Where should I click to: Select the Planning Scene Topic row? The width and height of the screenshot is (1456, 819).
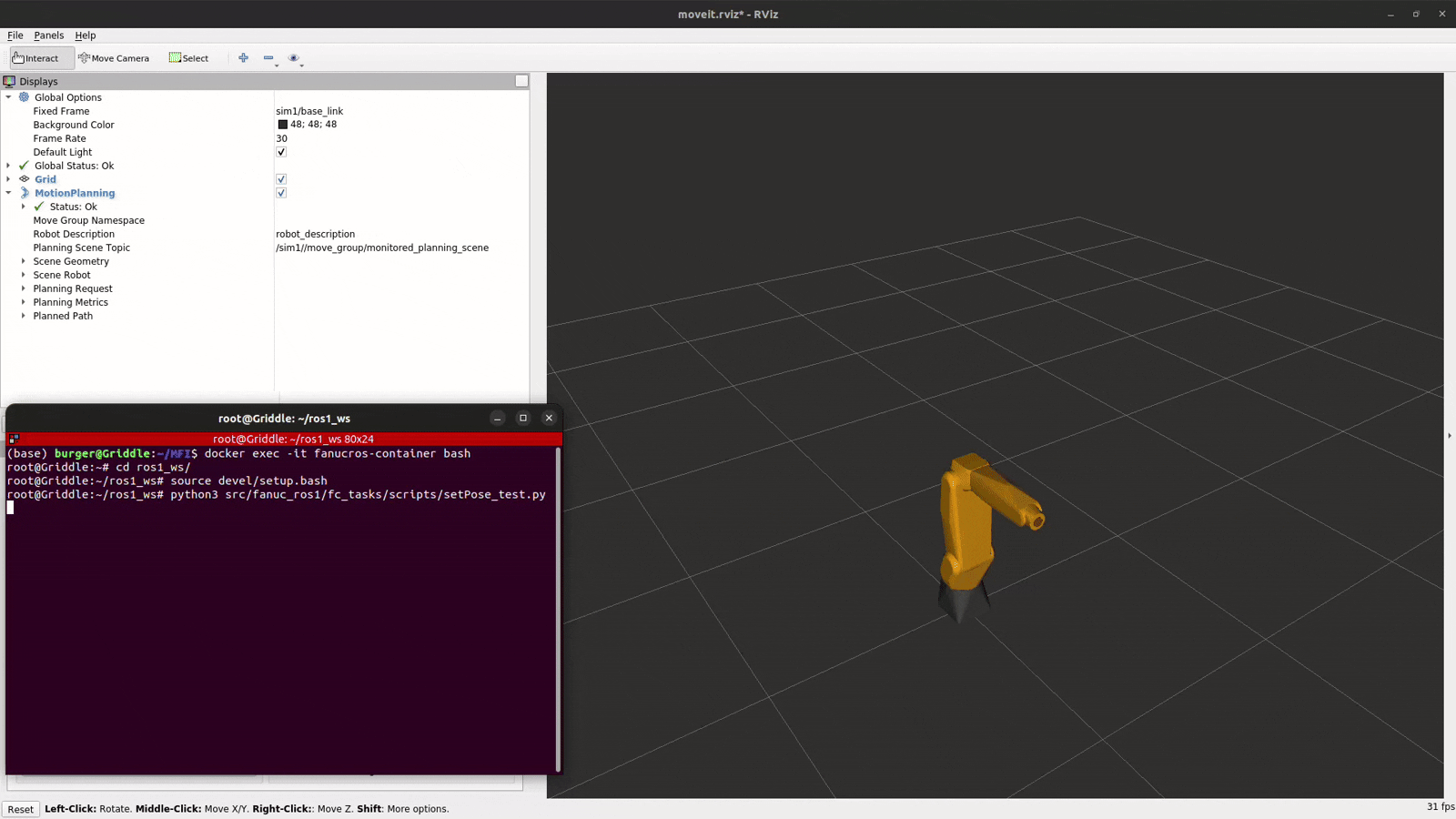coord(264,248)
